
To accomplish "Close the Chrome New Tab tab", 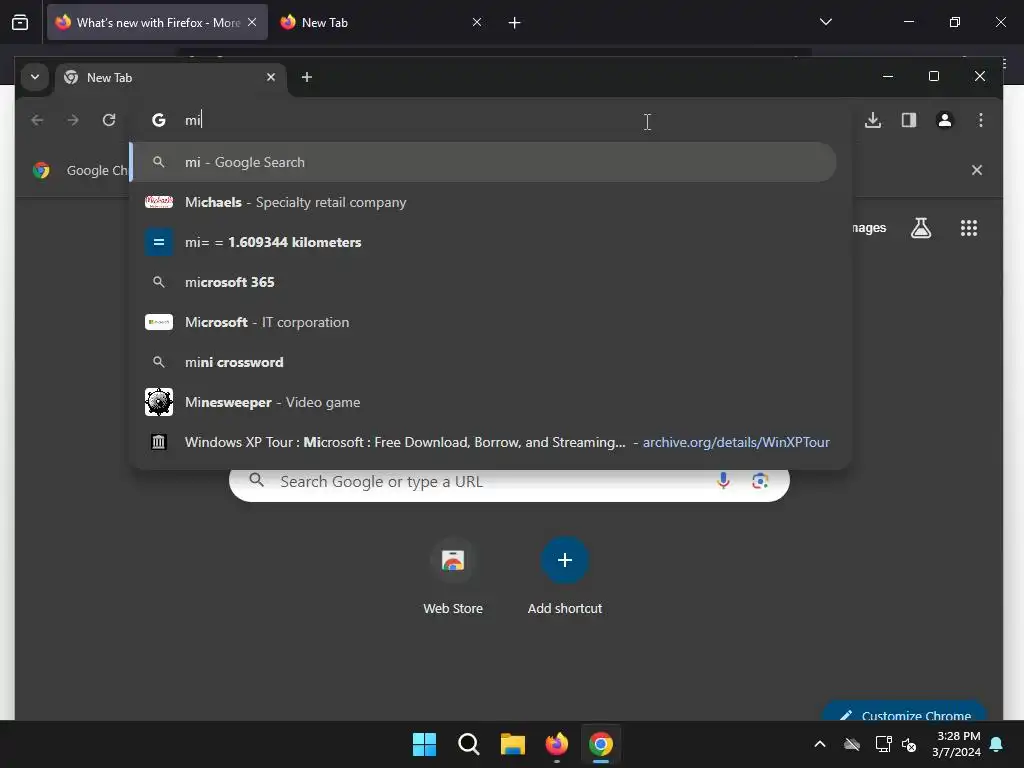I will (x=271, y=77).
